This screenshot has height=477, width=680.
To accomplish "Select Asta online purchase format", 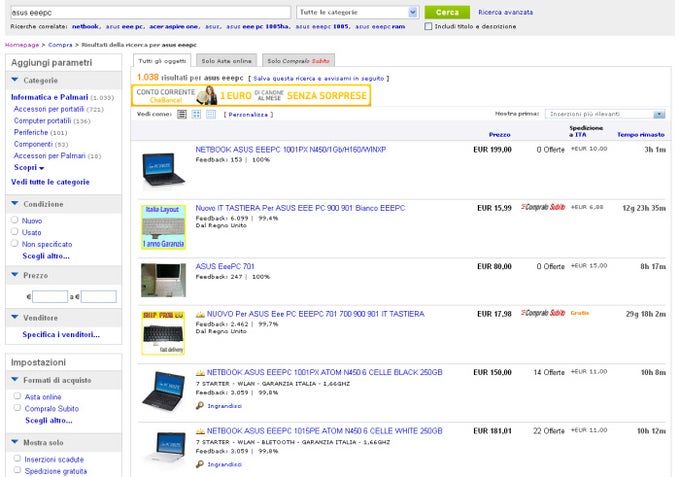I will 17,396.
